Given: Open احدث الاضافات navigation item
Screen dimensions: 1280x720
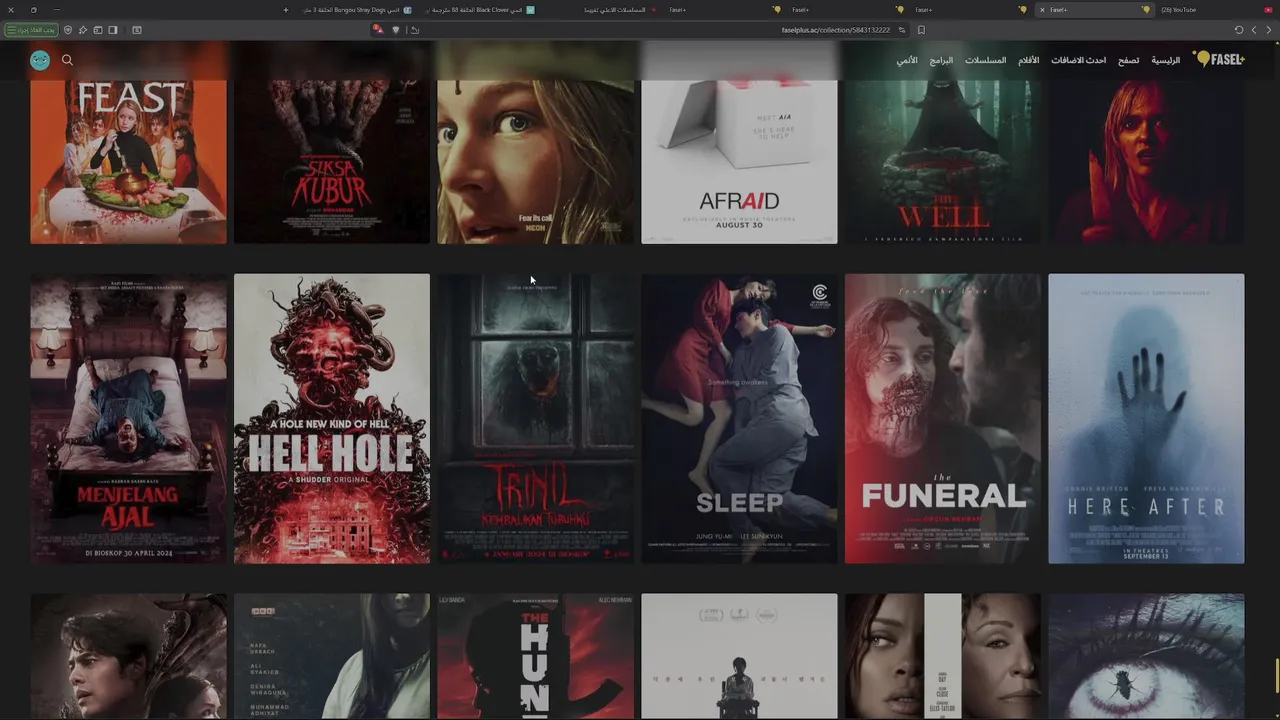Looking at the screenshot, I should click(1078, 60).
